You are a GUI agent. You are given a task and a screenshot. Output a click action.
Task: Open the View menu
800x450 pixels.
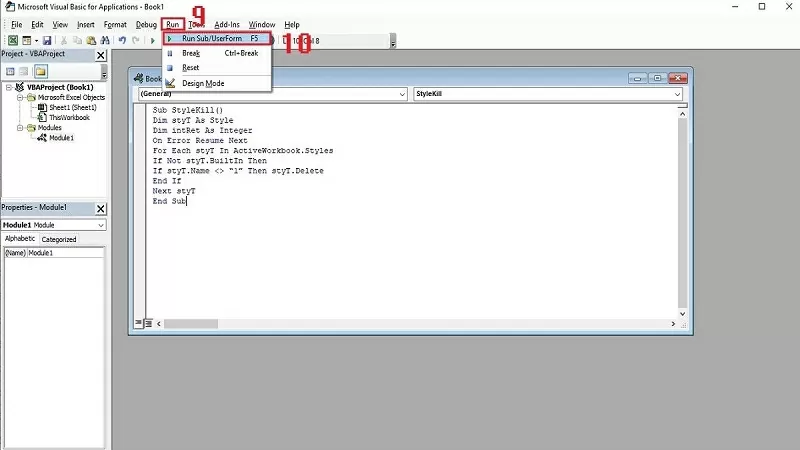pos(60,24)
